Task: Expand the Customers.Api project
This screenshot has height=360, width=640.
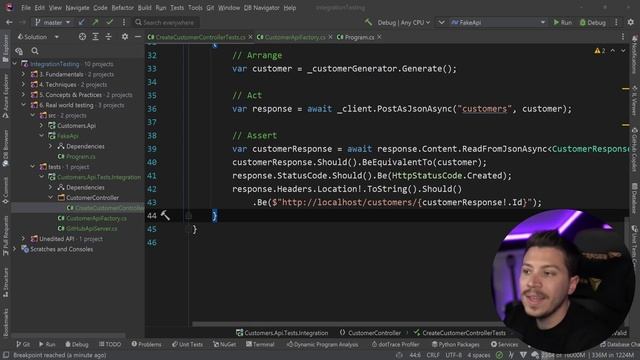Action: click(42, 126)
